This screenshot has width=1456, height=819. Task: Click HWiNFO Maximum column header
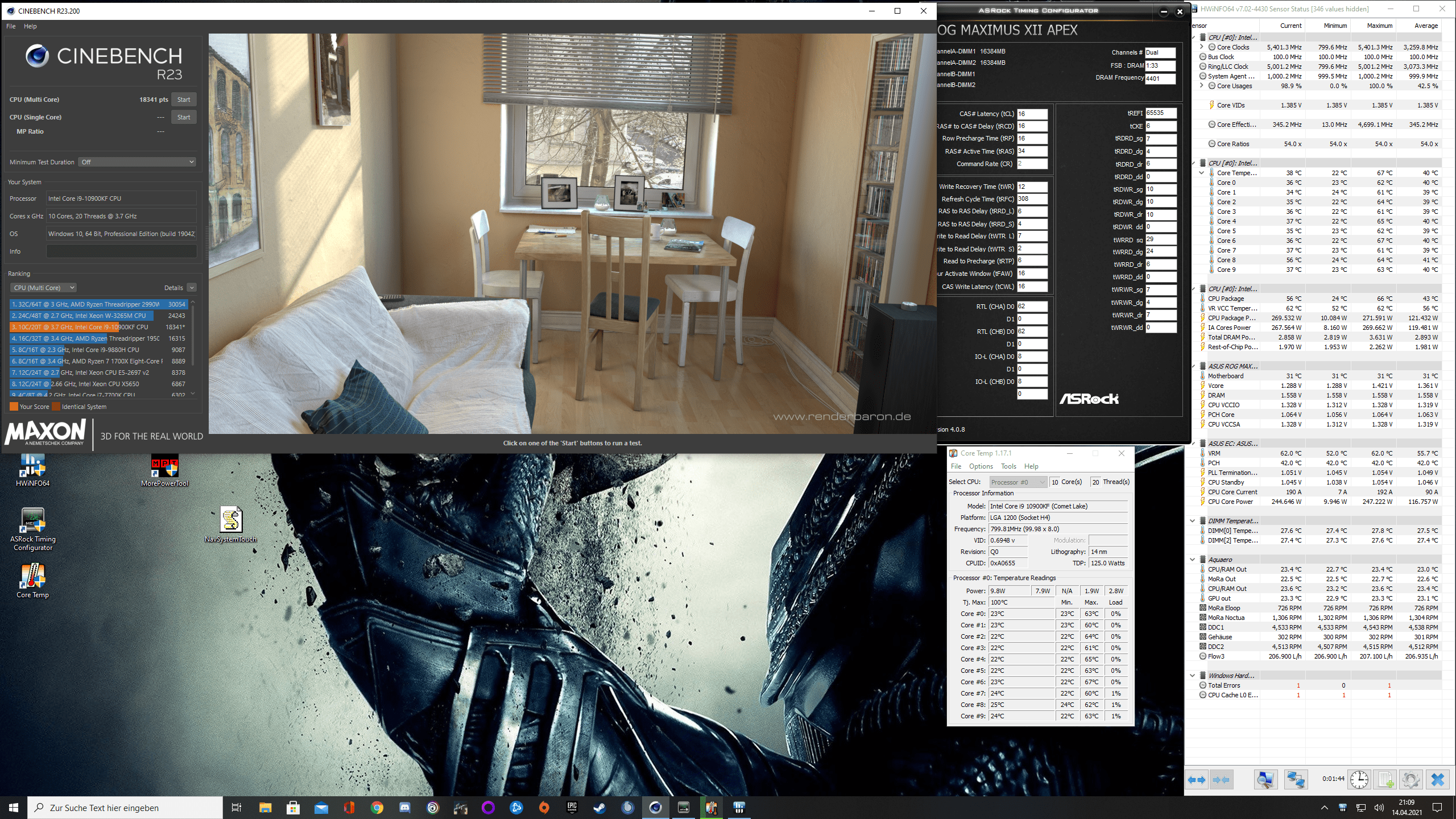coord(1373,26)
